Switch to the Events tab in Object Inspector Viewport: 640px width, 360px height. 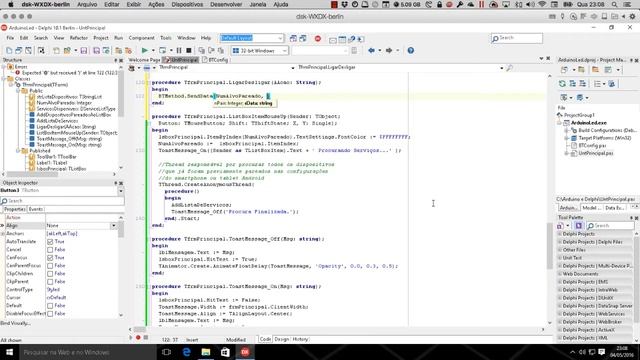pyautogui.click(x=36, y=209)
